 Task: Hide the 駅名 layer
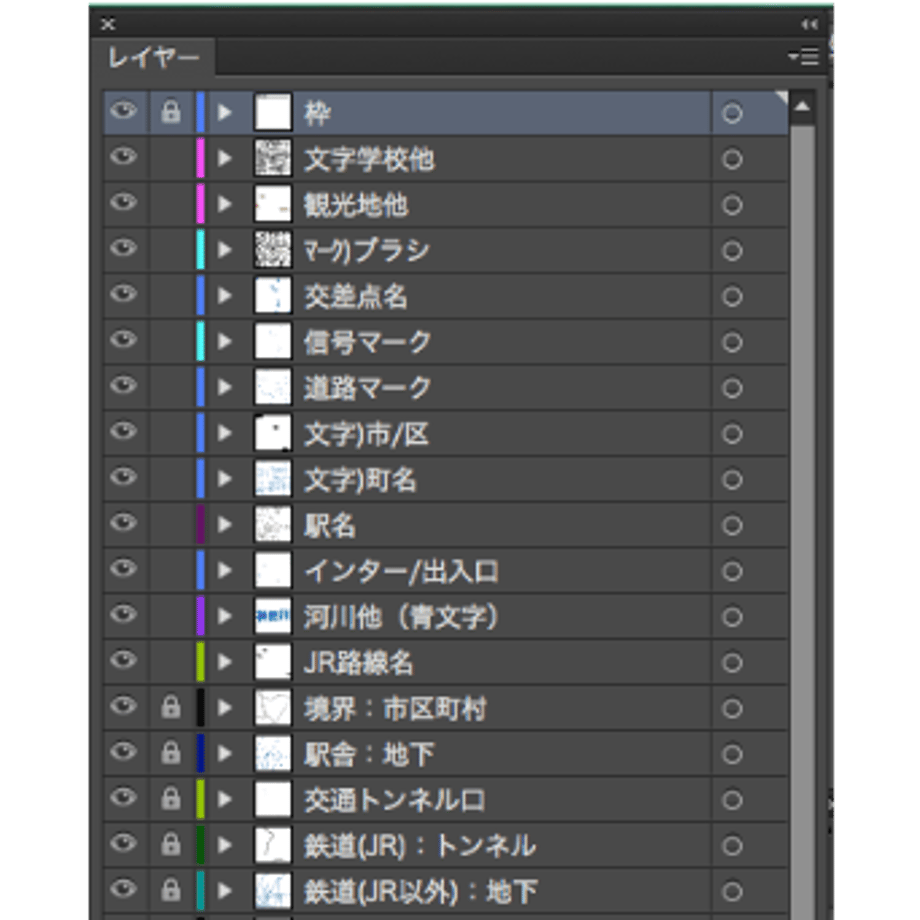pyautogui.click(x=124, y=522)
